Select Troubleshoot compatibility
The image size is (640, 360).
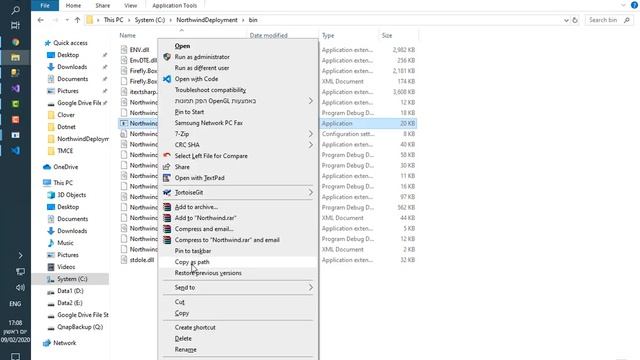point(210,90)
